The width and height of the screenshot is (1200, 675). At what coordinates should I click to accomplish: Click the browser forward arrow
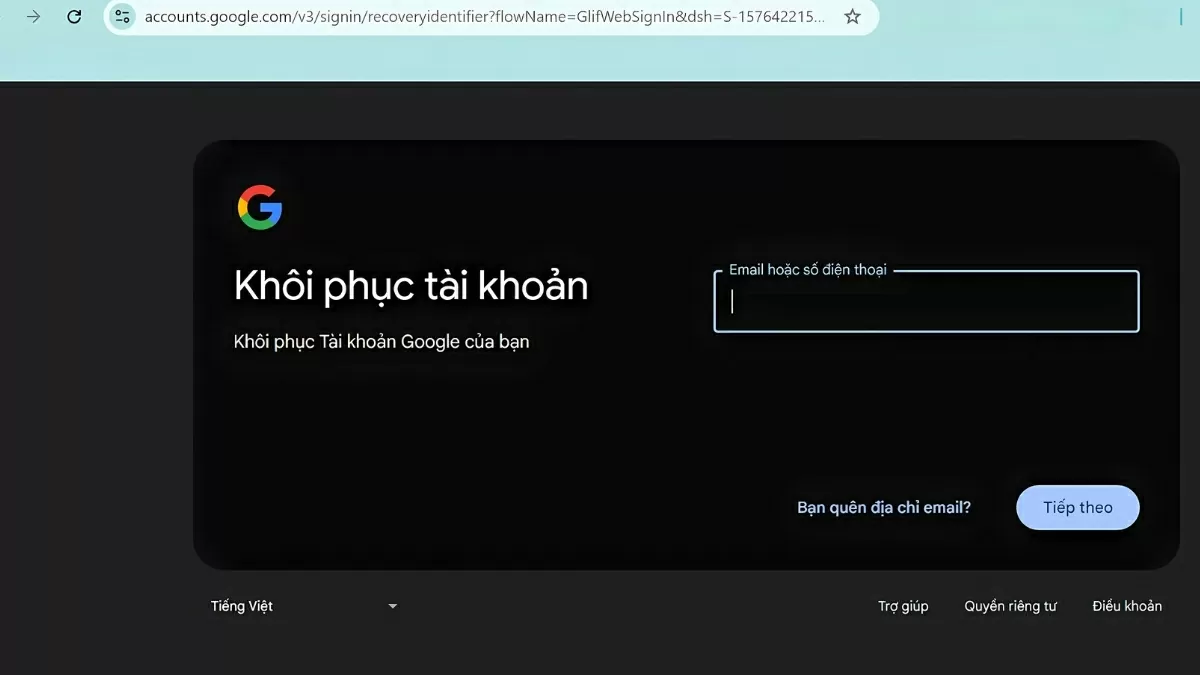click(x=33, y=17)
